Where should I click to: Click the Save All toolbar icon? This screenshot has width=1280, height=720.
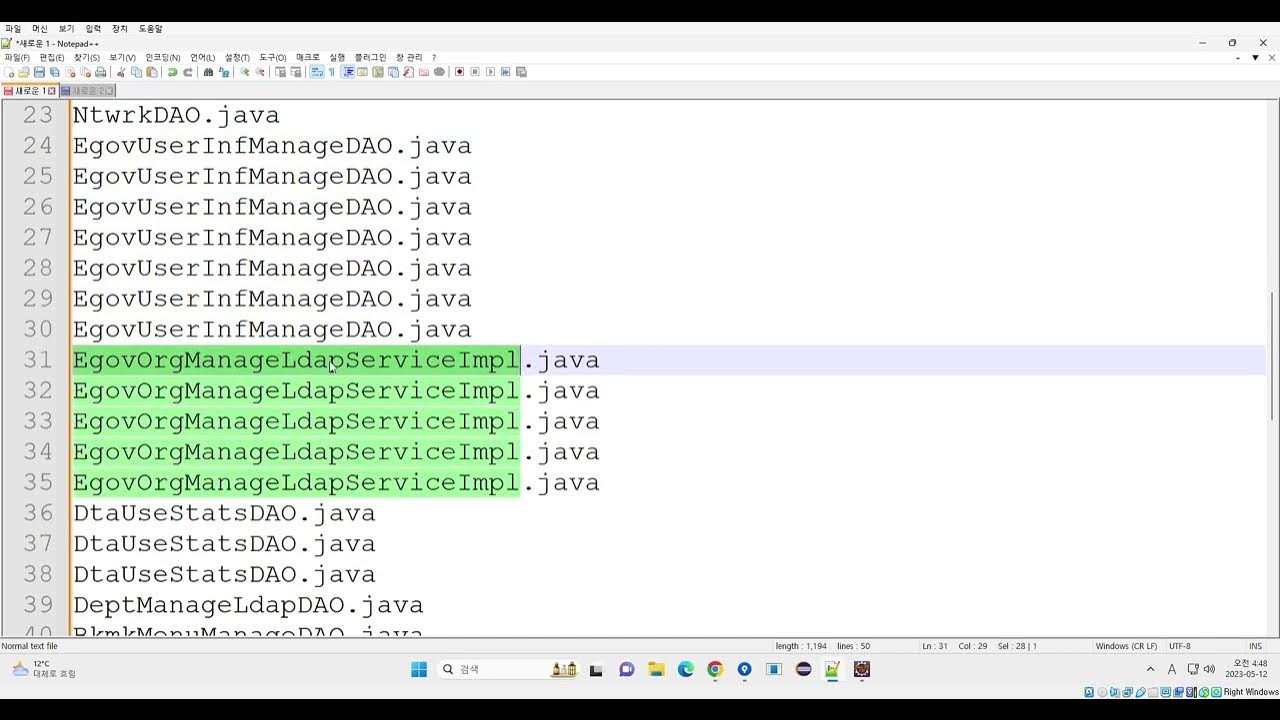coord(54,72)
